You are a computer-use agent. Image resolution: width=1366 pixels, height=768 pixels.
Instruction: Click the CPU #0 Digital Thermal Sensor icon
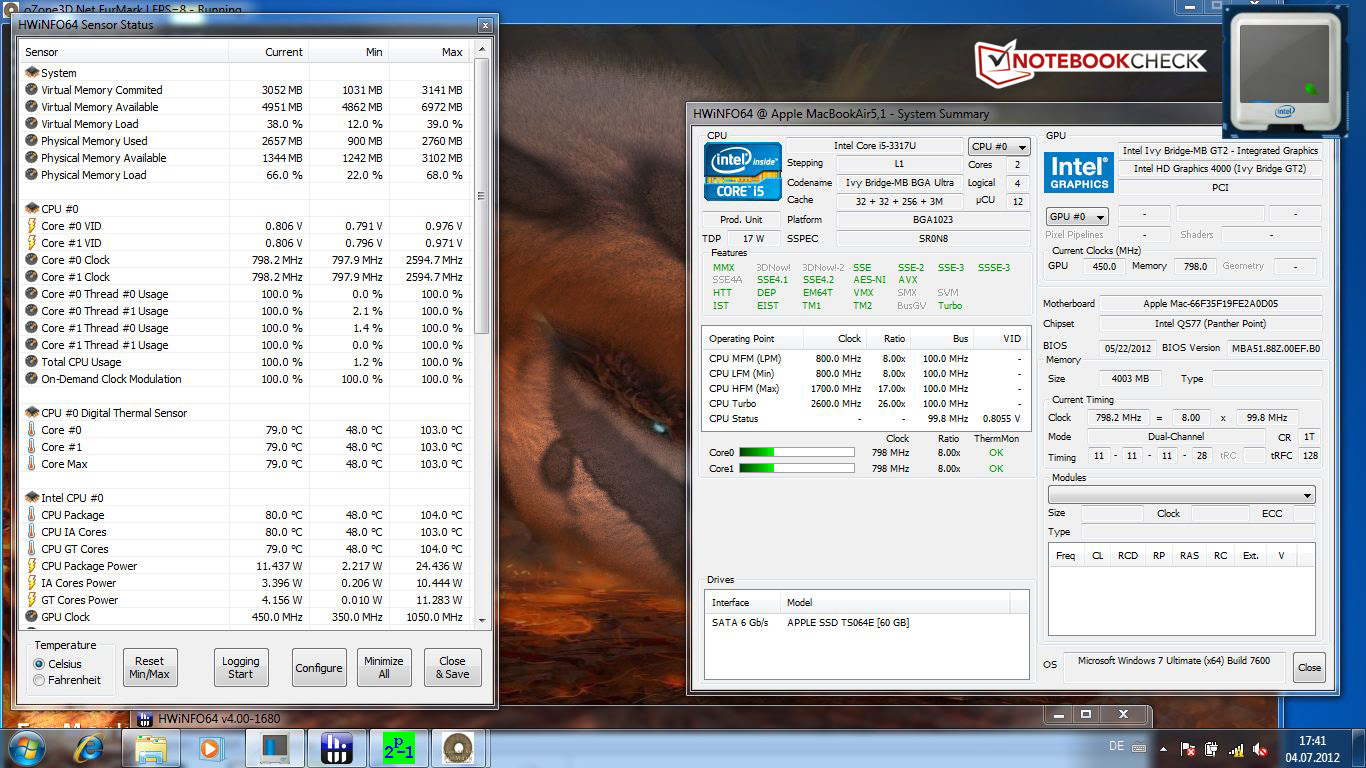pyautogui.click(x=32, y=413)
